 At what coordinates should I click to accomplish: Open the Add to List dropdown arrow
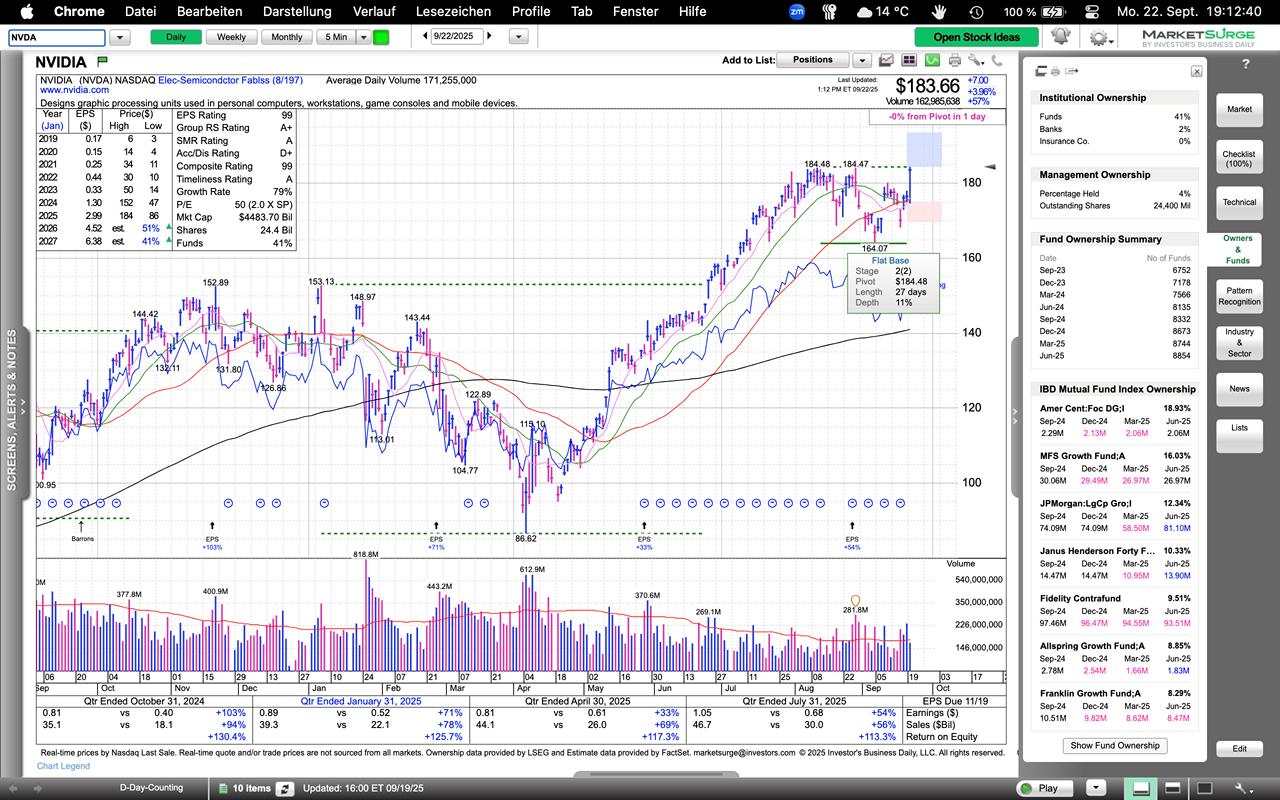click(861, 60)
